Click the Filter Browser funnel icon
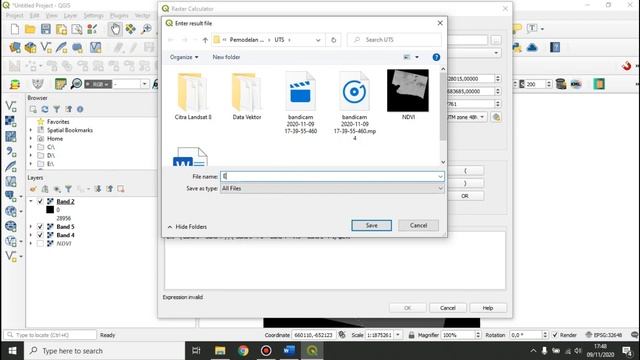 click(57, 109)
